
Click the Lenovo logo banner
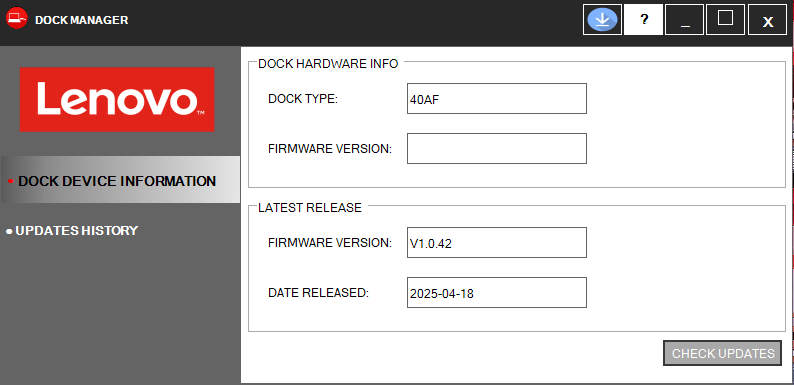pyautogui.click(x=117, y=99)
